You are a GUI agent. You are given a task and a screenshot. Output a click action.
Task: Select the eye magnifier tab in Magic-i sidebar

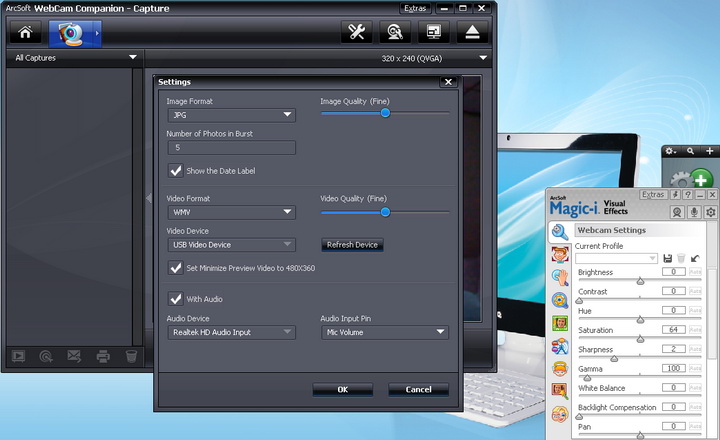560,300
